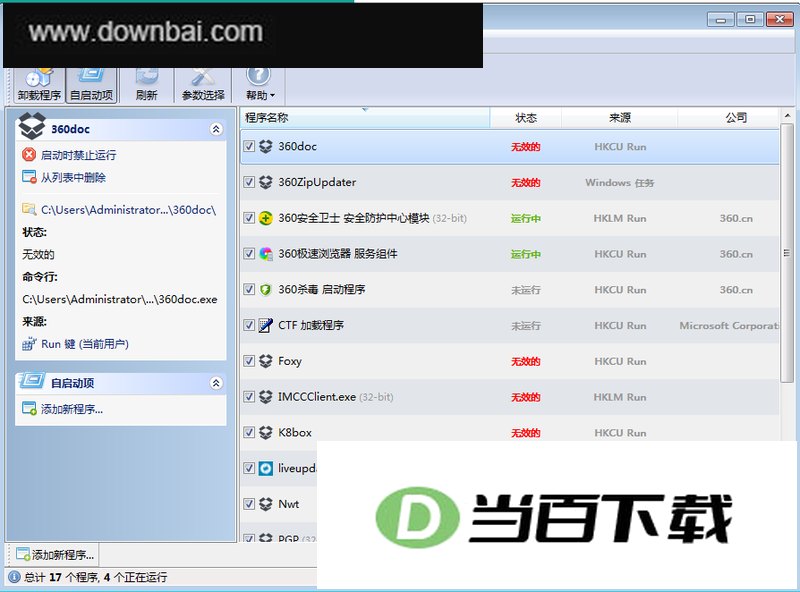Click the 360doc row program icon
This screenshot has width=800, height=592.
266,146
